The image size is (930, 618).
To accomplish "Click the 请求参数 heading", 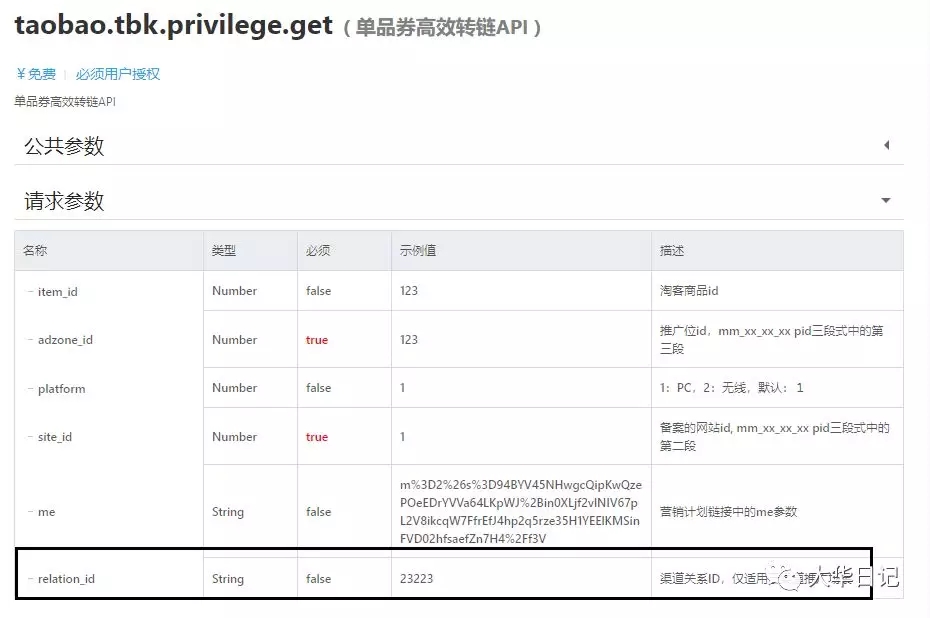I will [x=64, y=201].
